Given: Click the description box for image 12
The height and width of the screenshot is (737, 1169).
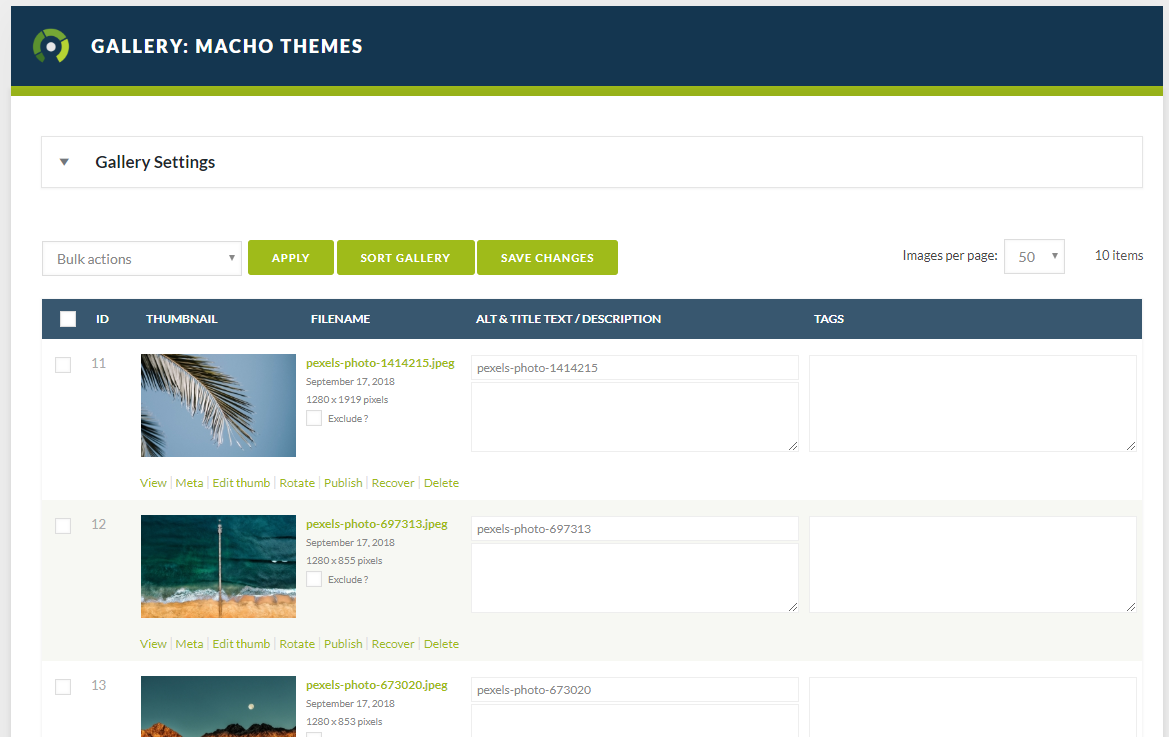Looking at the screenshot, I should point(635,578).
